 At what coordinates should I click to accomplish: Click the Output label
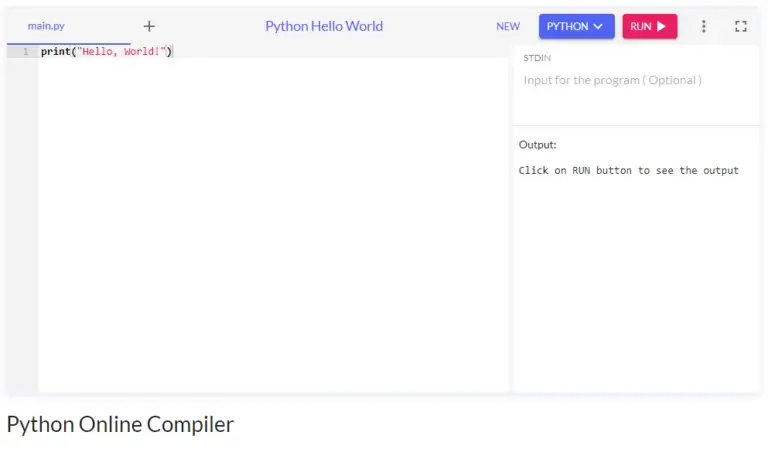tap(537, 145)
